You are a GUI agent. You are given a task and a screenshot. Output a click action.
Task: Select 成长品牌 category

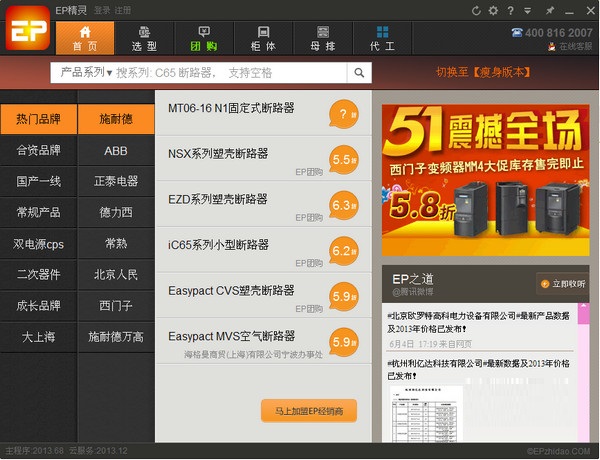[x=38, y=305]
